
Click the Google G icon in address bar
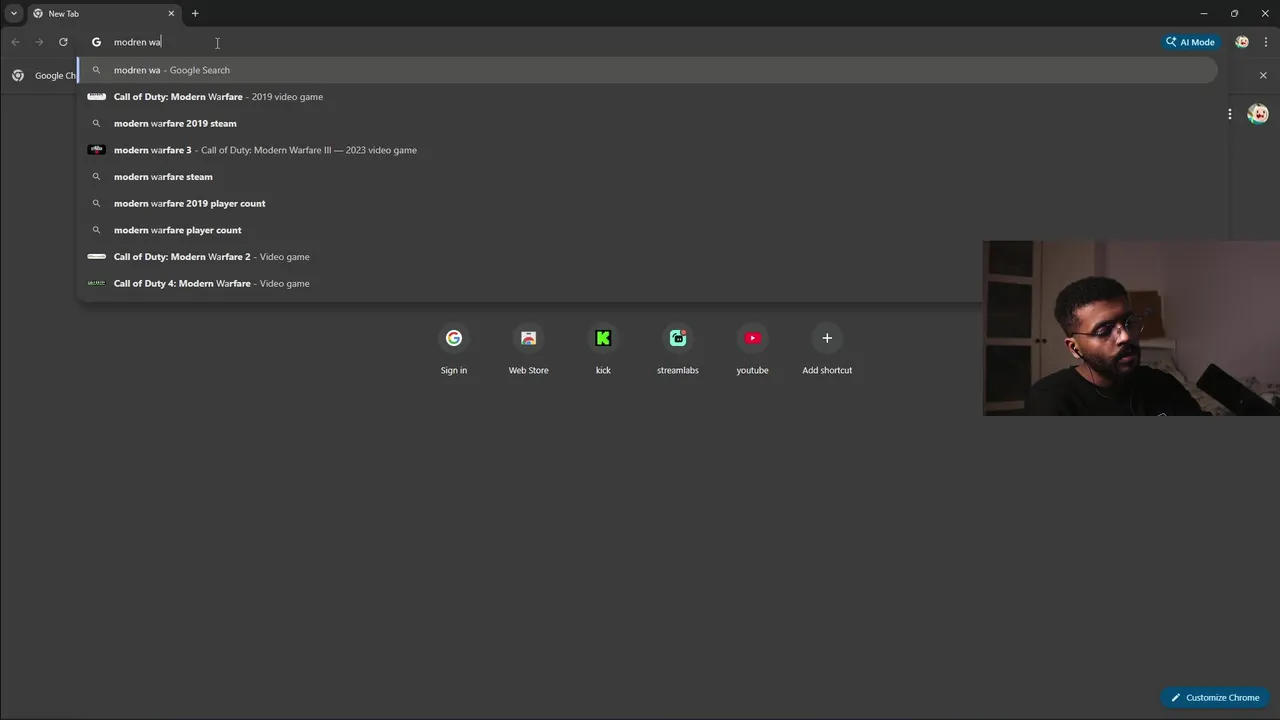[x=97, y=42]
